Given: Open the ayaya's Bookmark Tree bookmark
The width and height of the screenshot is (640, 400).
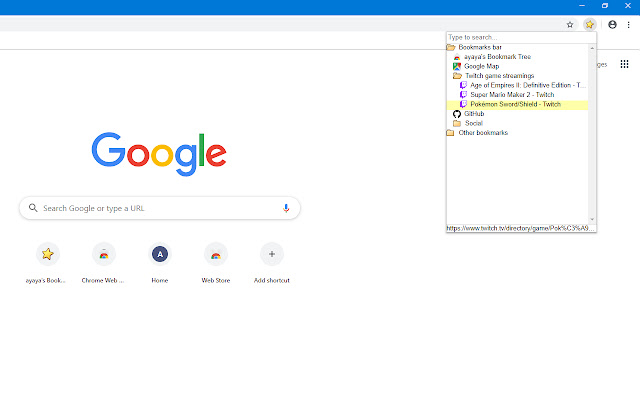Looking at the screenshot, I should point(497,57).
